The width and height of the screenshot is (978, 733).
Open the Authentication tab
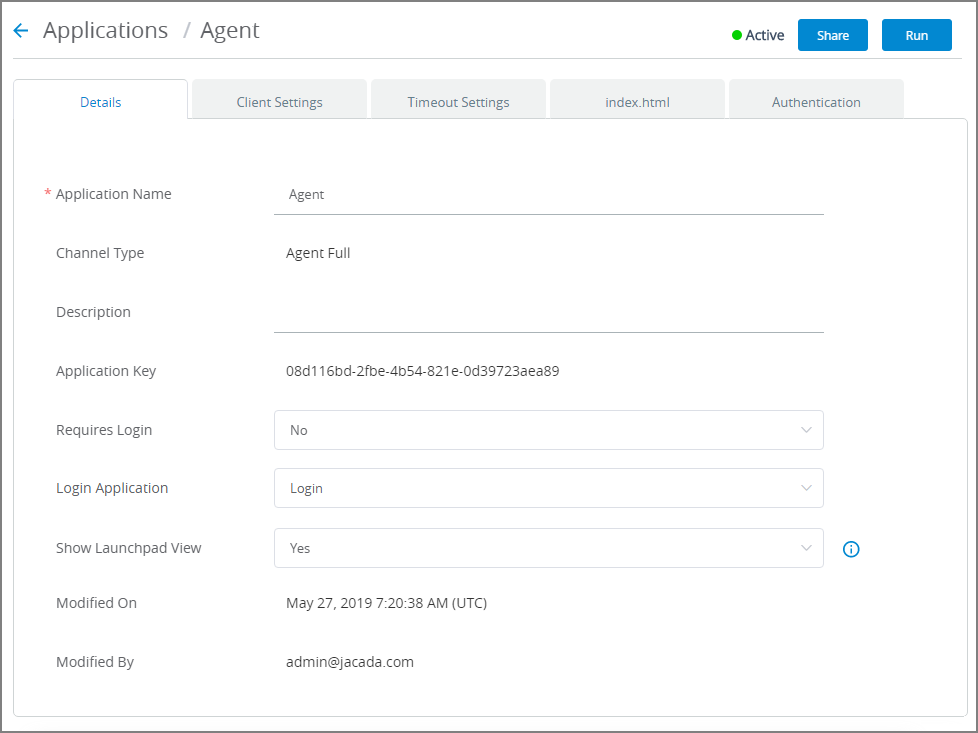tap(816, 100)
